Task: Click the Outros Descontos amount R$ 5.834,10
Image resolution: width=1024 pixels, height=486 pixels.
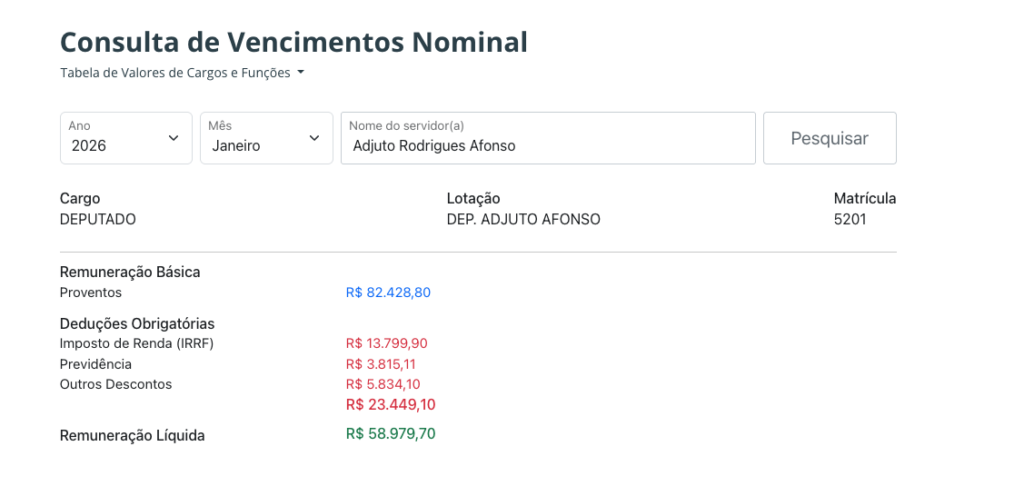Action: click(x=382, y=384)
